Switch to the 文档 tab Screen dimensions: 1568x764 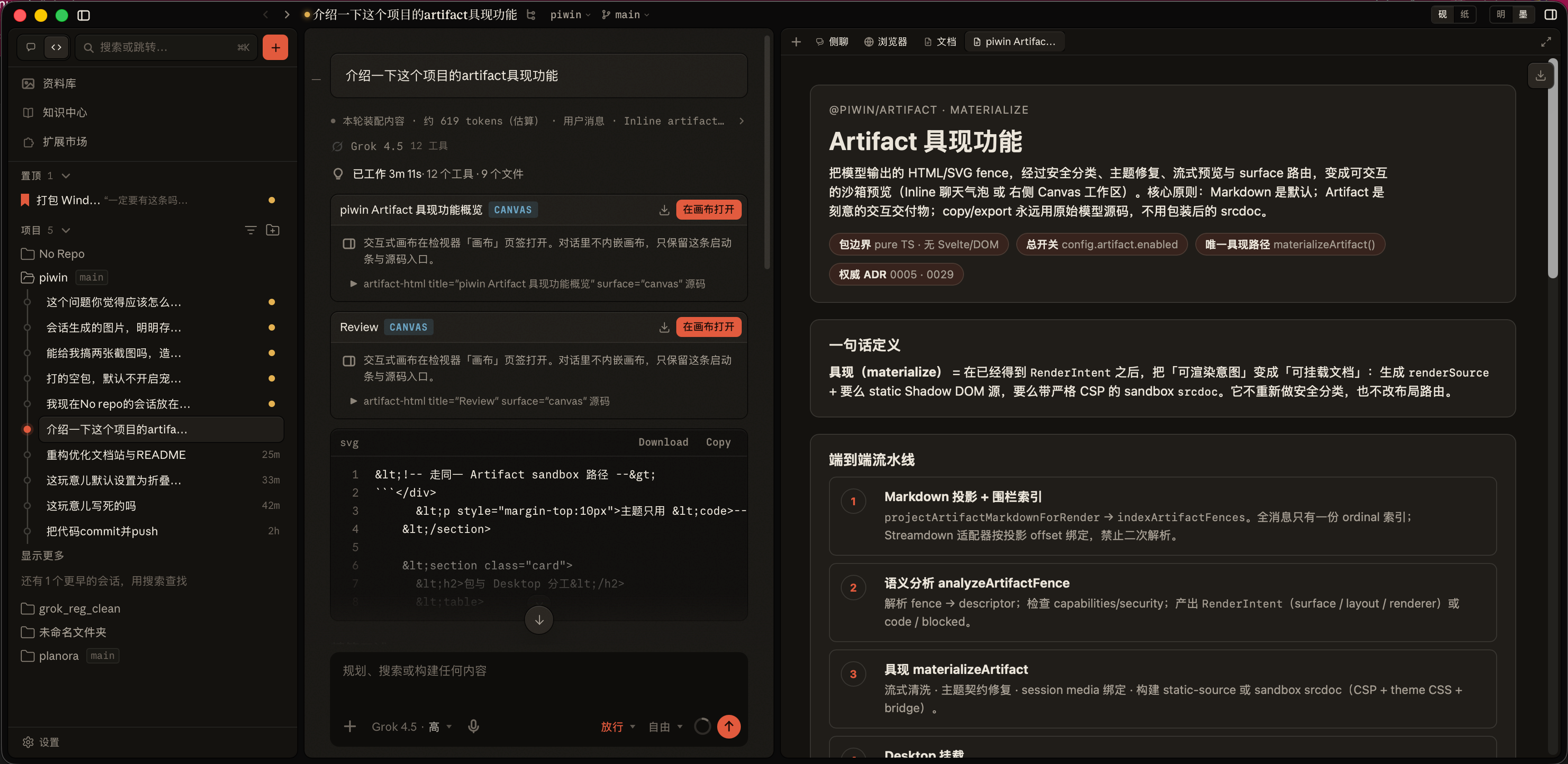pos(940,42)
